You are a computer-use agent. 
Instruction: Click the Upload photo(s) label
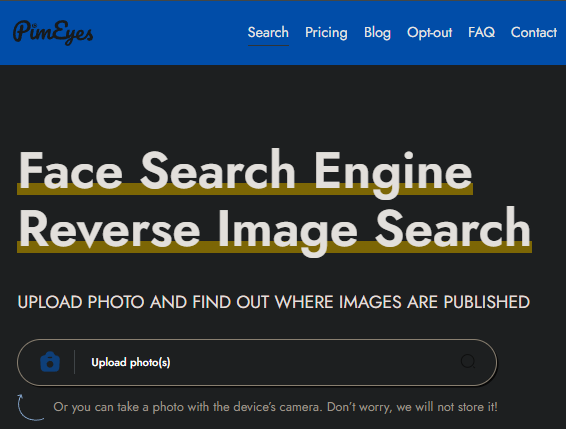pyautogui.click(x=131, y=362)
